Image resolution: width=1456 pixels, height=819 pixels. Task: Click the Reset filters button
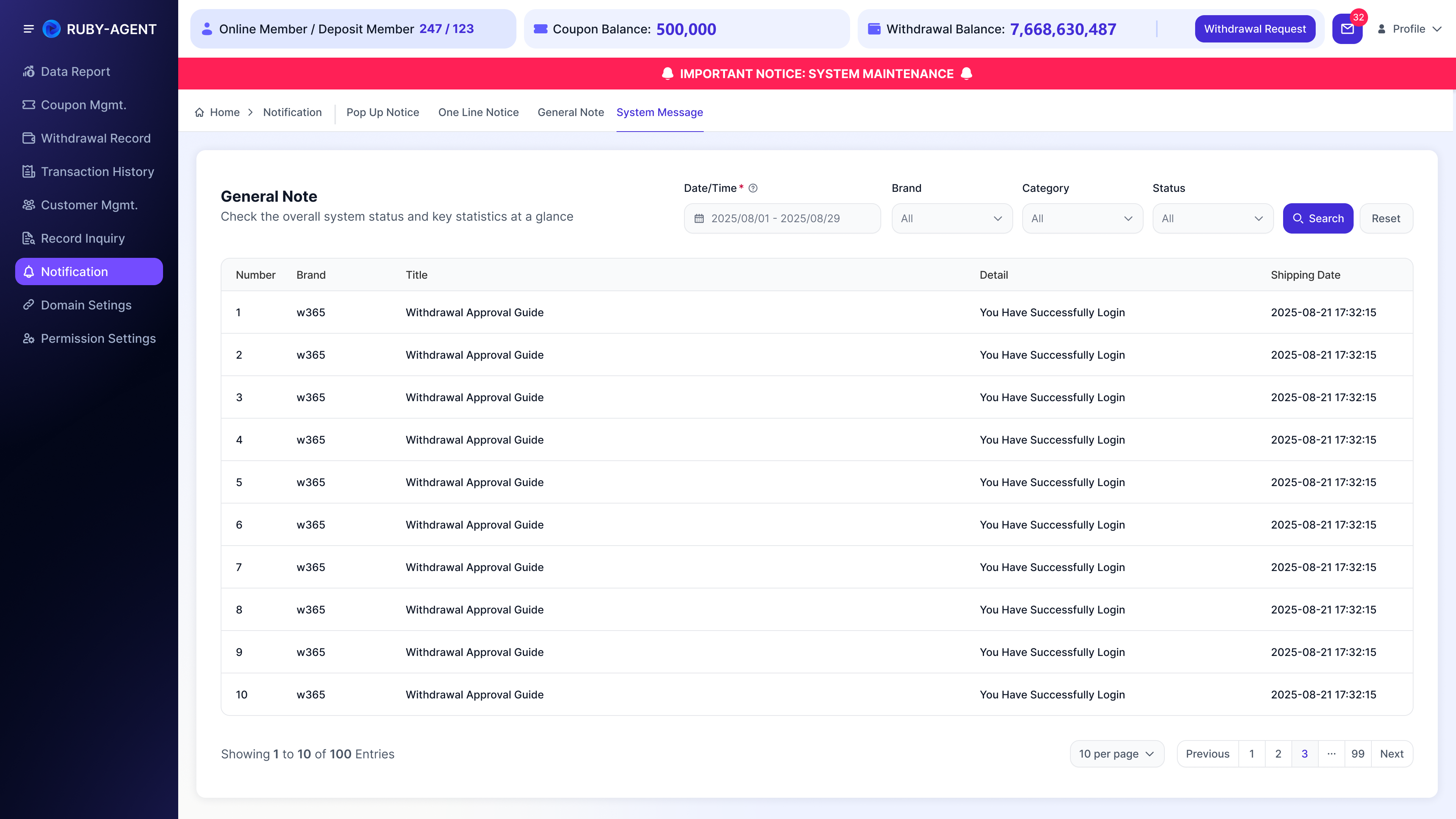click(x=1386, y=218)
